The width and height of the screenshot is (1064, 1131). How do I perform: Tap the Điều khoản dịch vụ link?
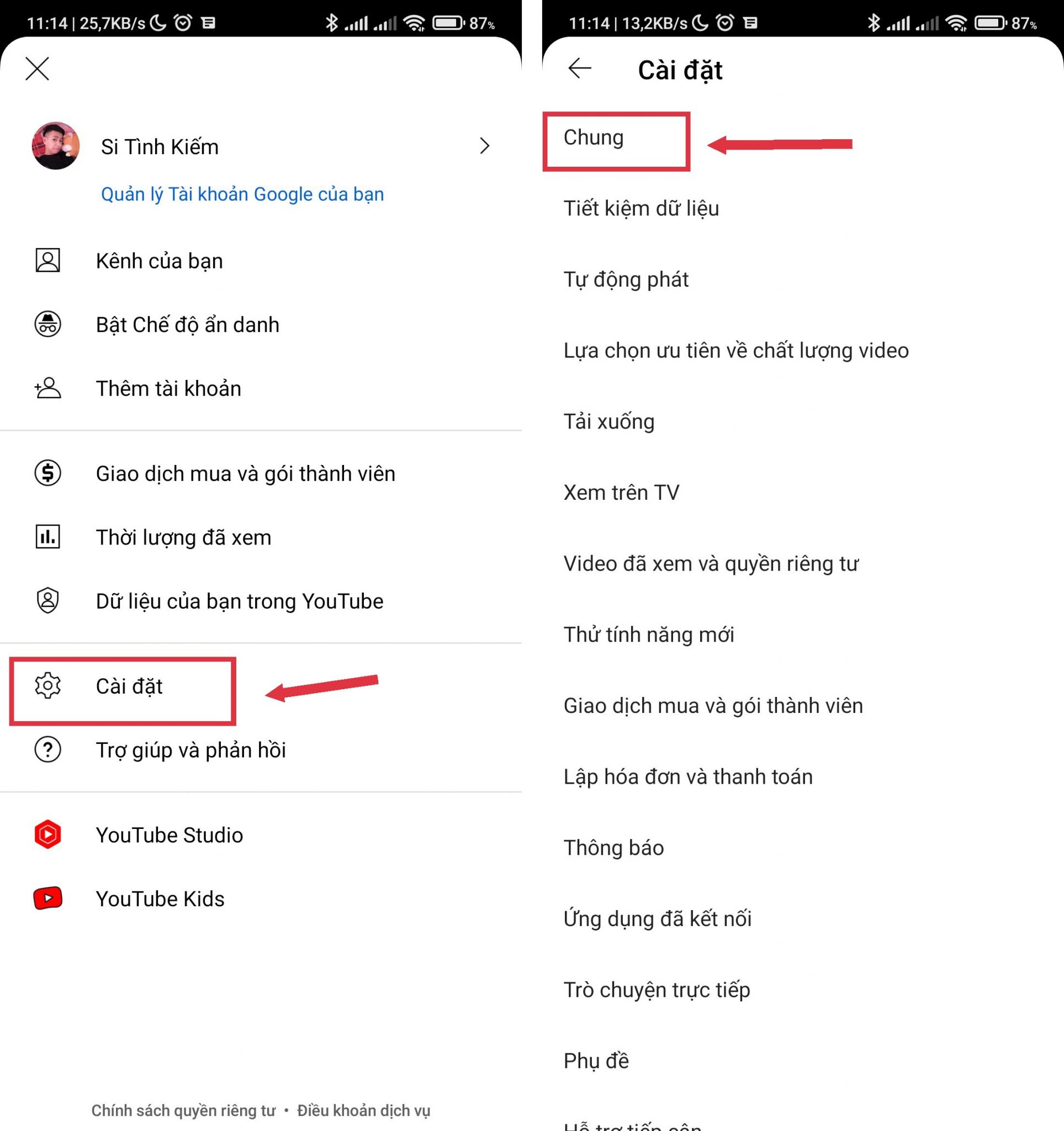click(x=363, y=1110)
